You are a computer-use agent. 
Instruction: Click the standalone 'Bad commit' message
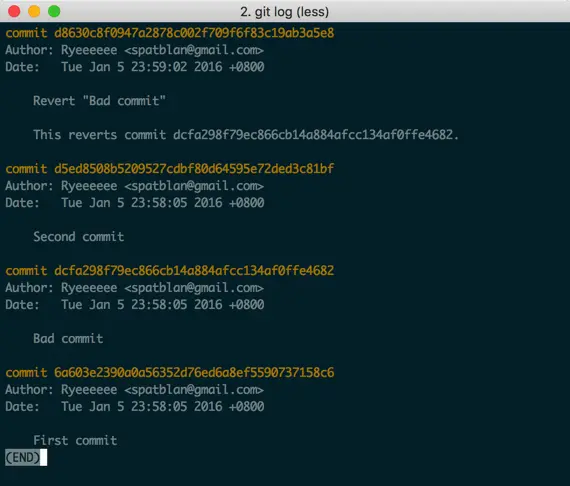click(68, 338)
